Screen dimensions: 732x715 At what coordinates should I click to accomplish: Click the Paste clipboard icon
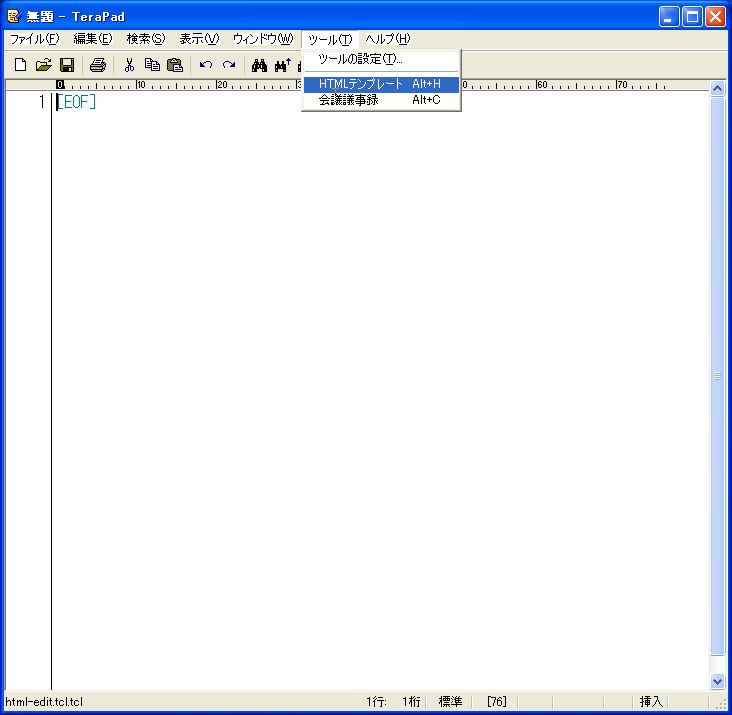(x=175, y=64)
